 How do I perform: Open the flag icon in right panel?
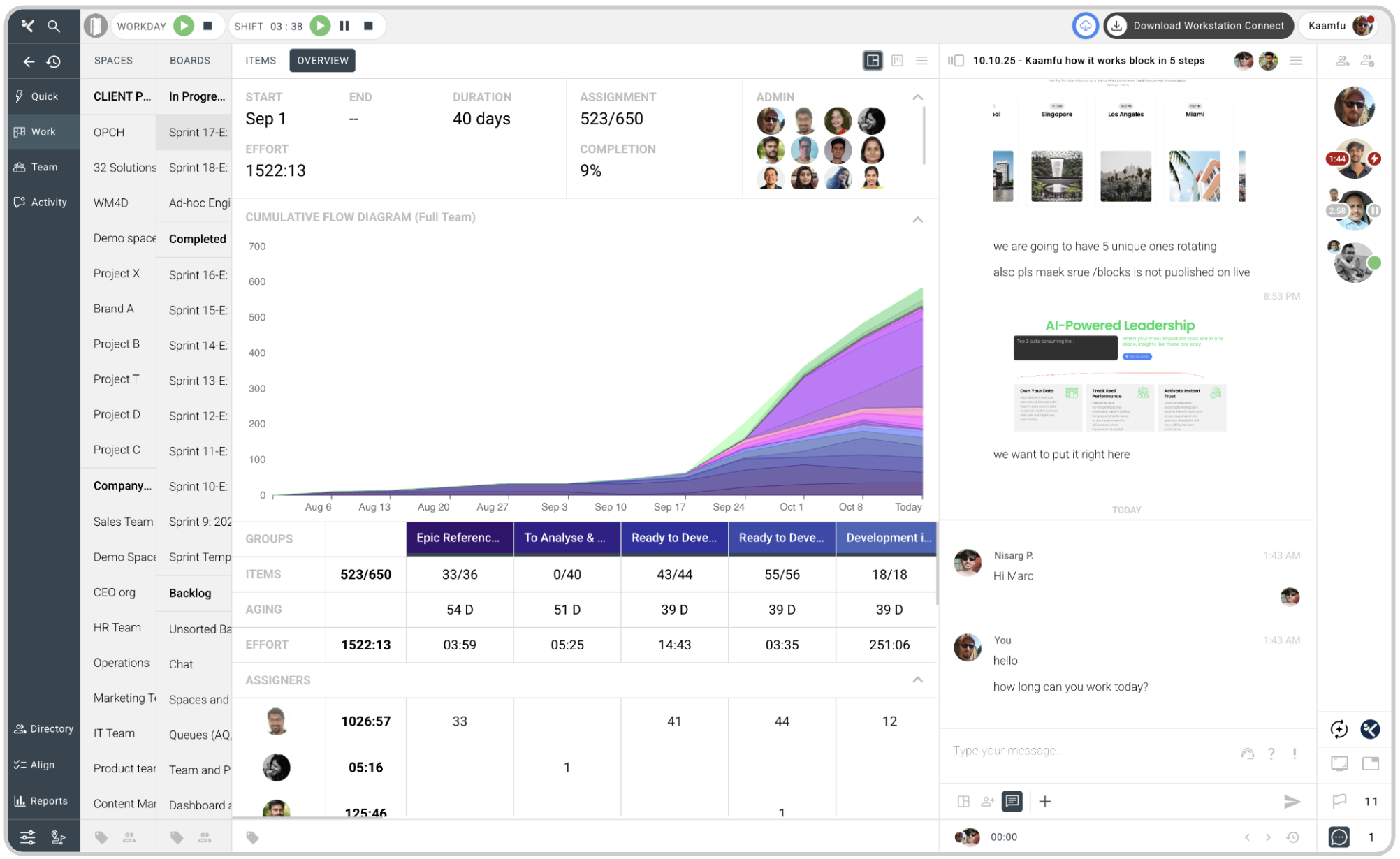click(1339, 802)
